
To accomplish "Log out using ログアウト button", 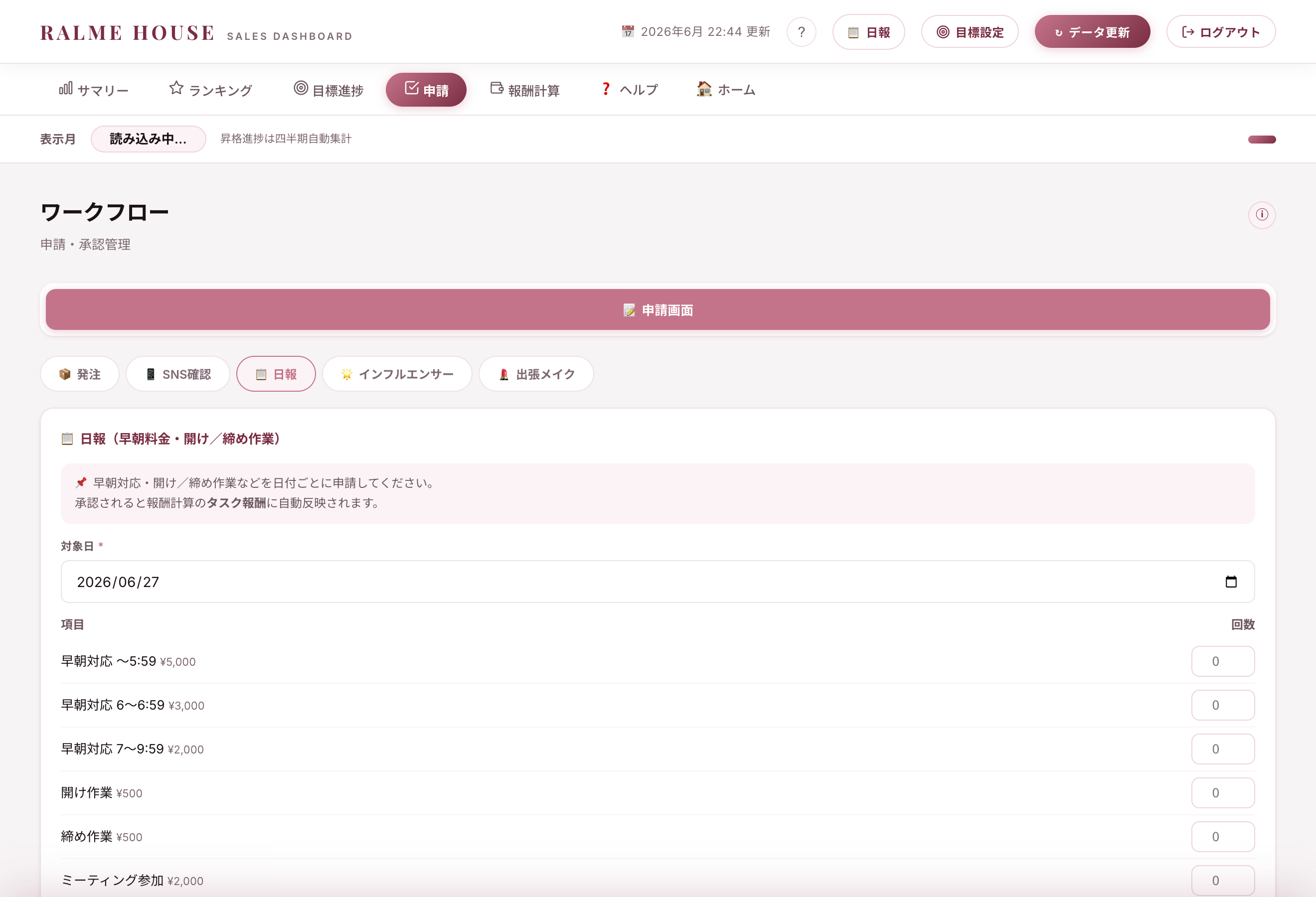I will 1221,32.
